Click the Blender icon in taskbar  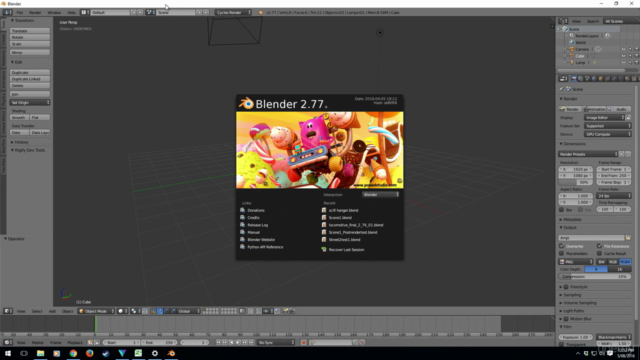click(171, 353)
